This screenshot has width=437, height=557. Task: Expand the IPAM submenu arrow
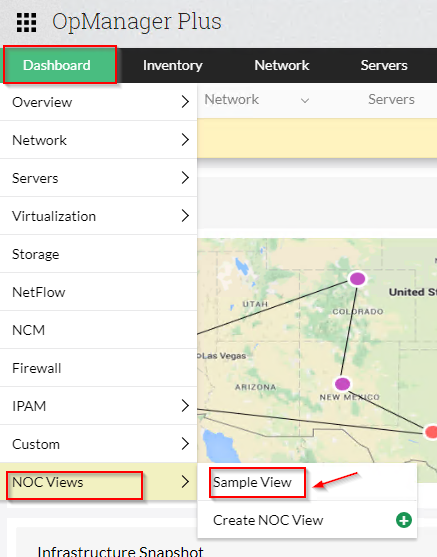185,405
